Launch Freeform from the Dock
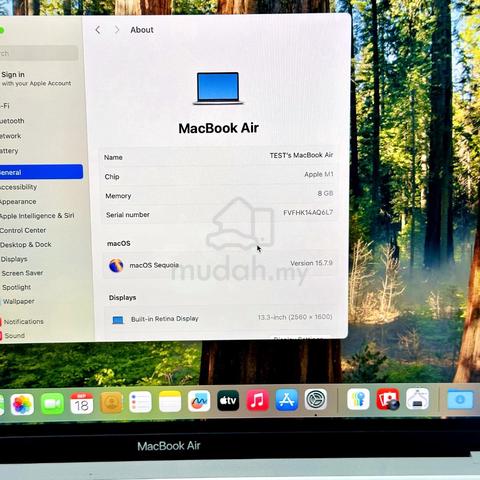The height and width of the screenshot is (480, 480). pyautogui.click(x=199, y=401)
